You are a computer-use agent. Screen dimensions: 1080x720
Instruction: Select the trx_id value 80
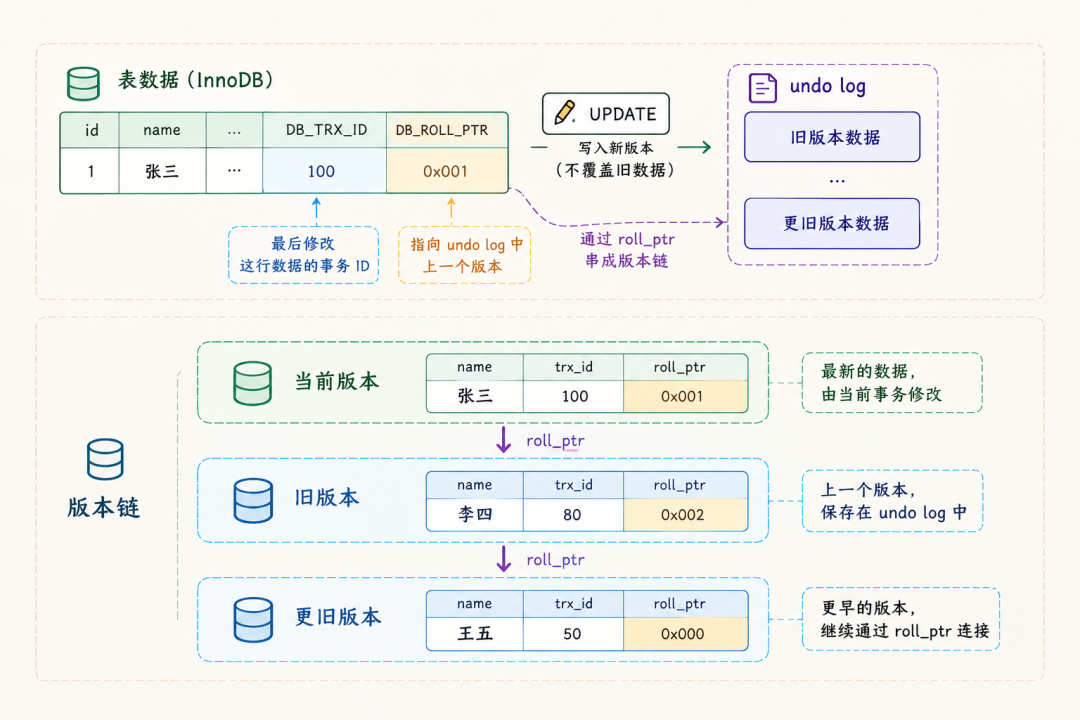coord(573,515)
